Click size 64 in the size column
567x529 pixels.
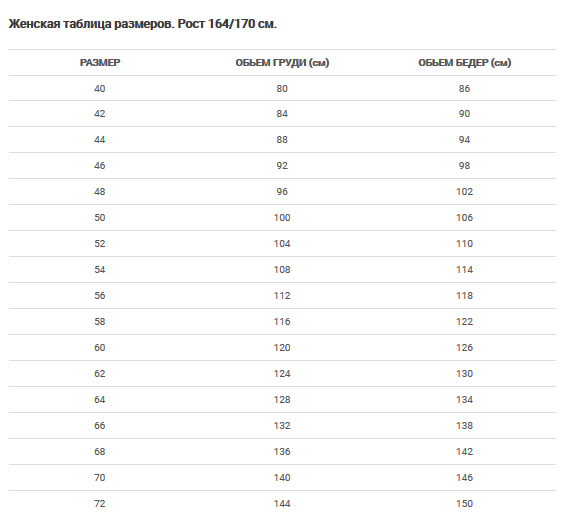point(100,400)
